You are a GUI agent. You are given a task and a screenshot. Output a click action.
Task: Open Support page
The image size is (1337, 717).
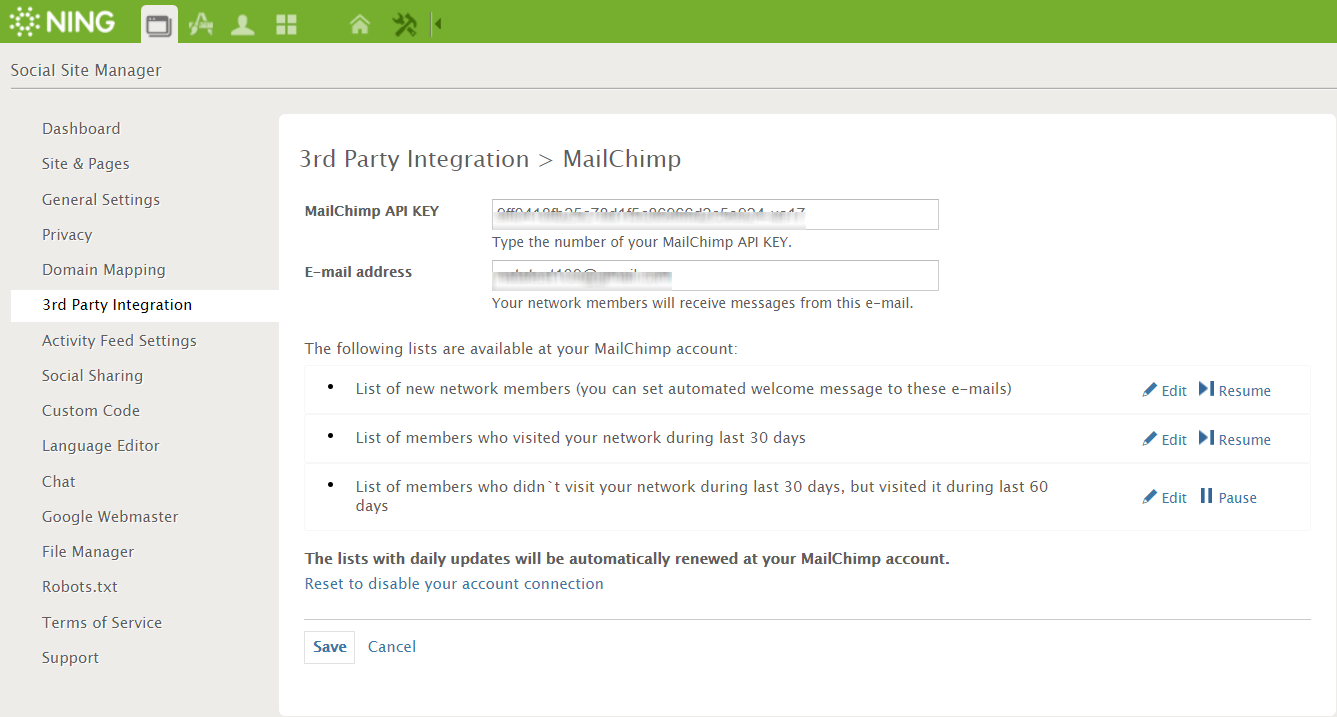click(70, 657)
